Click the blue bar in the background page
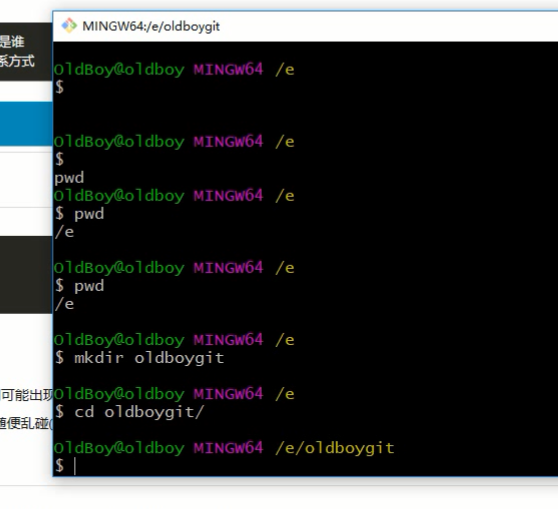Viewport: 558px width, 509px height. click(26, 124)
